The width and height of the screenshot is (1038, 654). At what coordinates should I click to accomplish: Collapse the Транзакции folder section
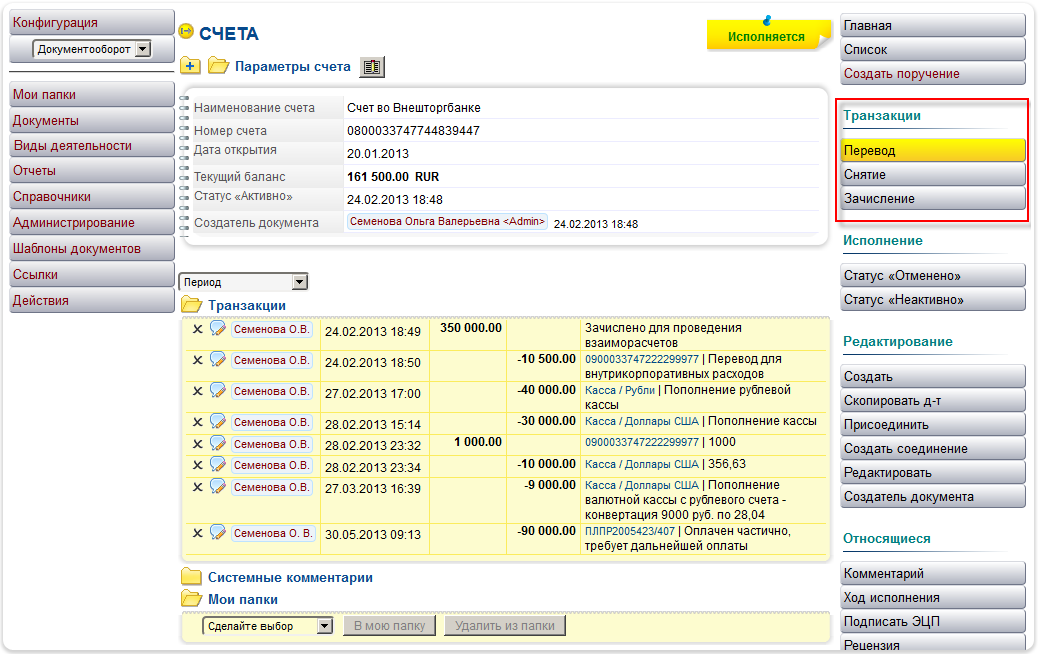[191, 305]
